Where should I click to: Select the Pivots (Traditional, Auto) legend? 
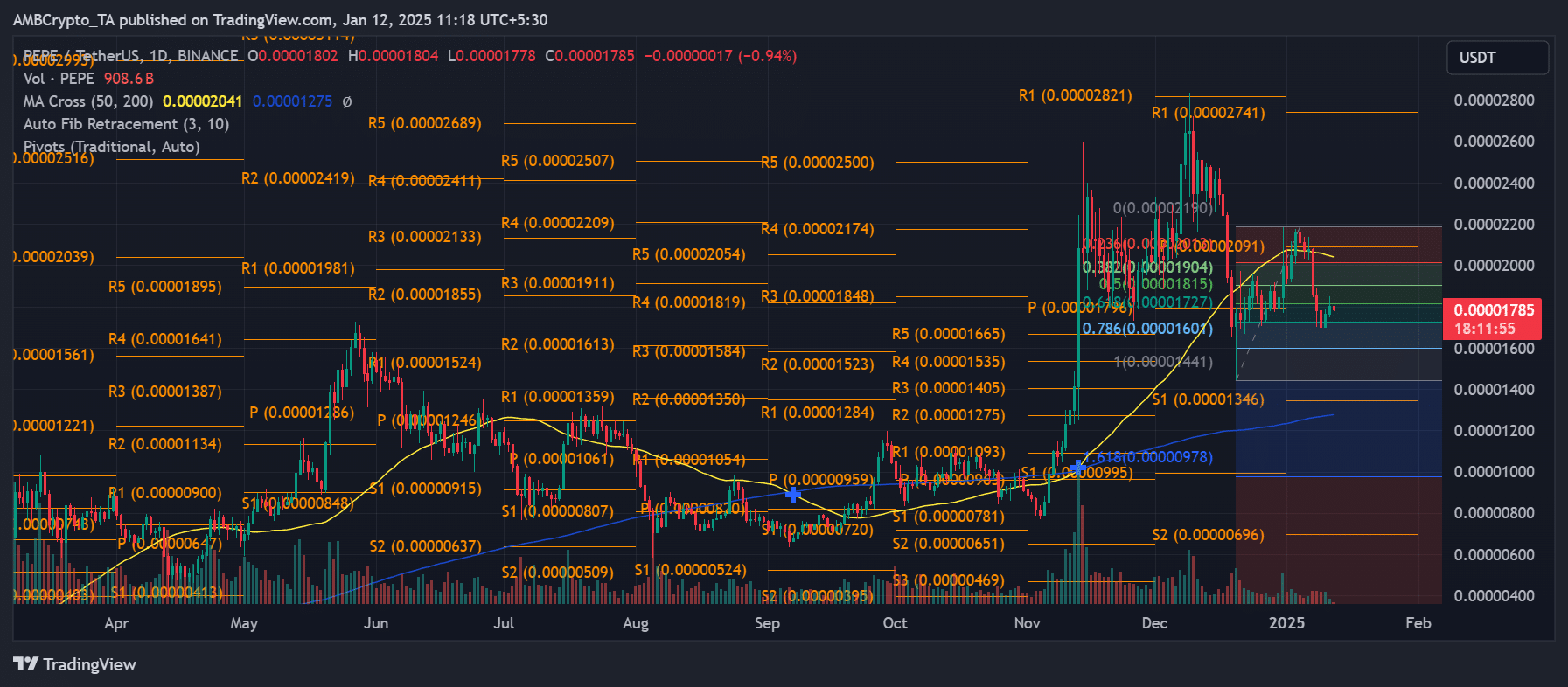(x=112, y=147)
